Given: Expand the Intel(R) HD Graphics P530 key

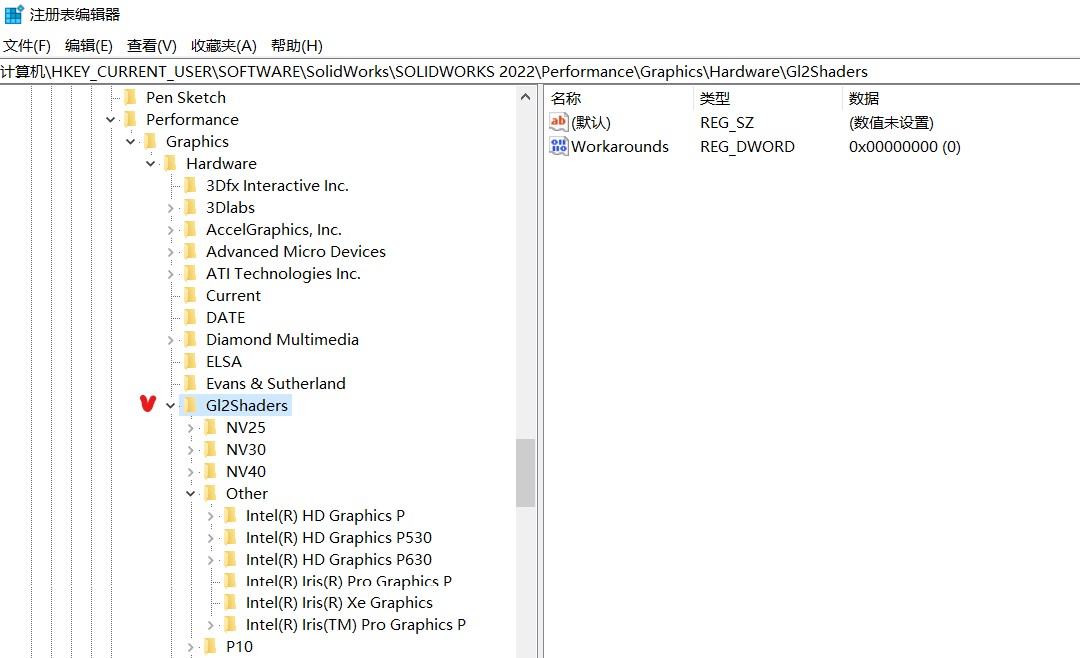Looking at the screenshot, I should coord(211,538).
